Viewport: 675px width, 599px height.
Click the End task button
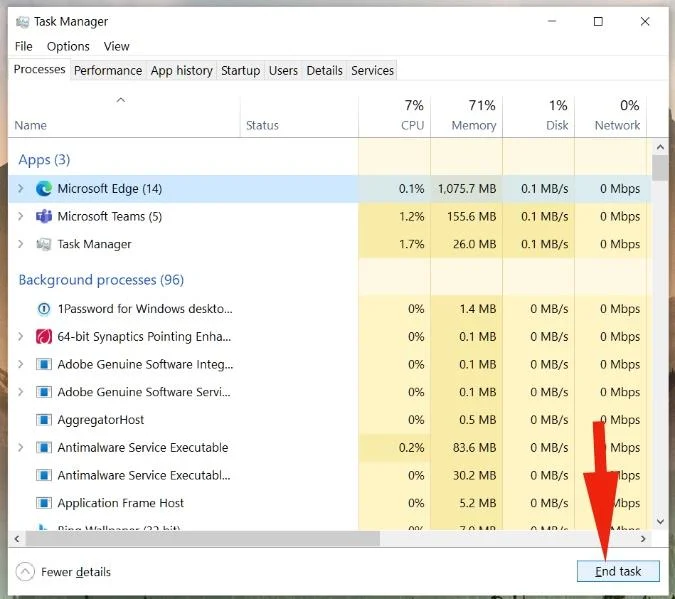tap(618, 571)
